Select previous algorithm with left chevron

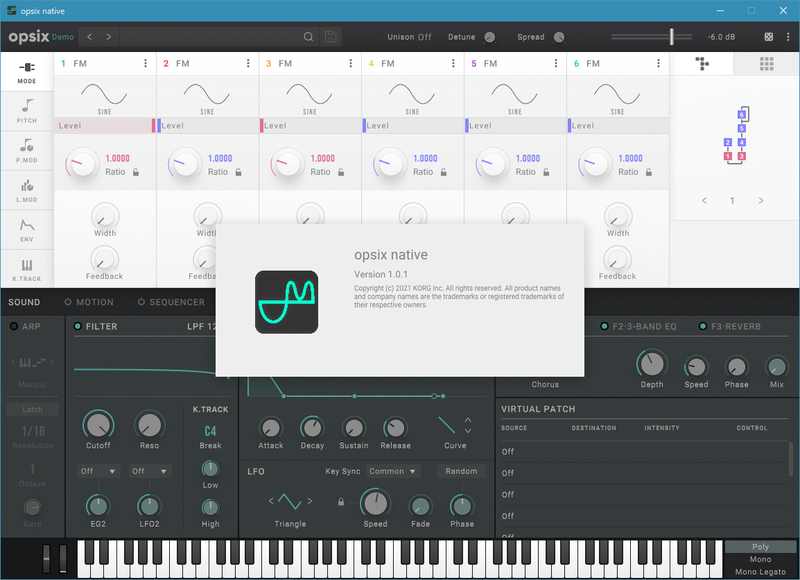click(x=705, y=200)
